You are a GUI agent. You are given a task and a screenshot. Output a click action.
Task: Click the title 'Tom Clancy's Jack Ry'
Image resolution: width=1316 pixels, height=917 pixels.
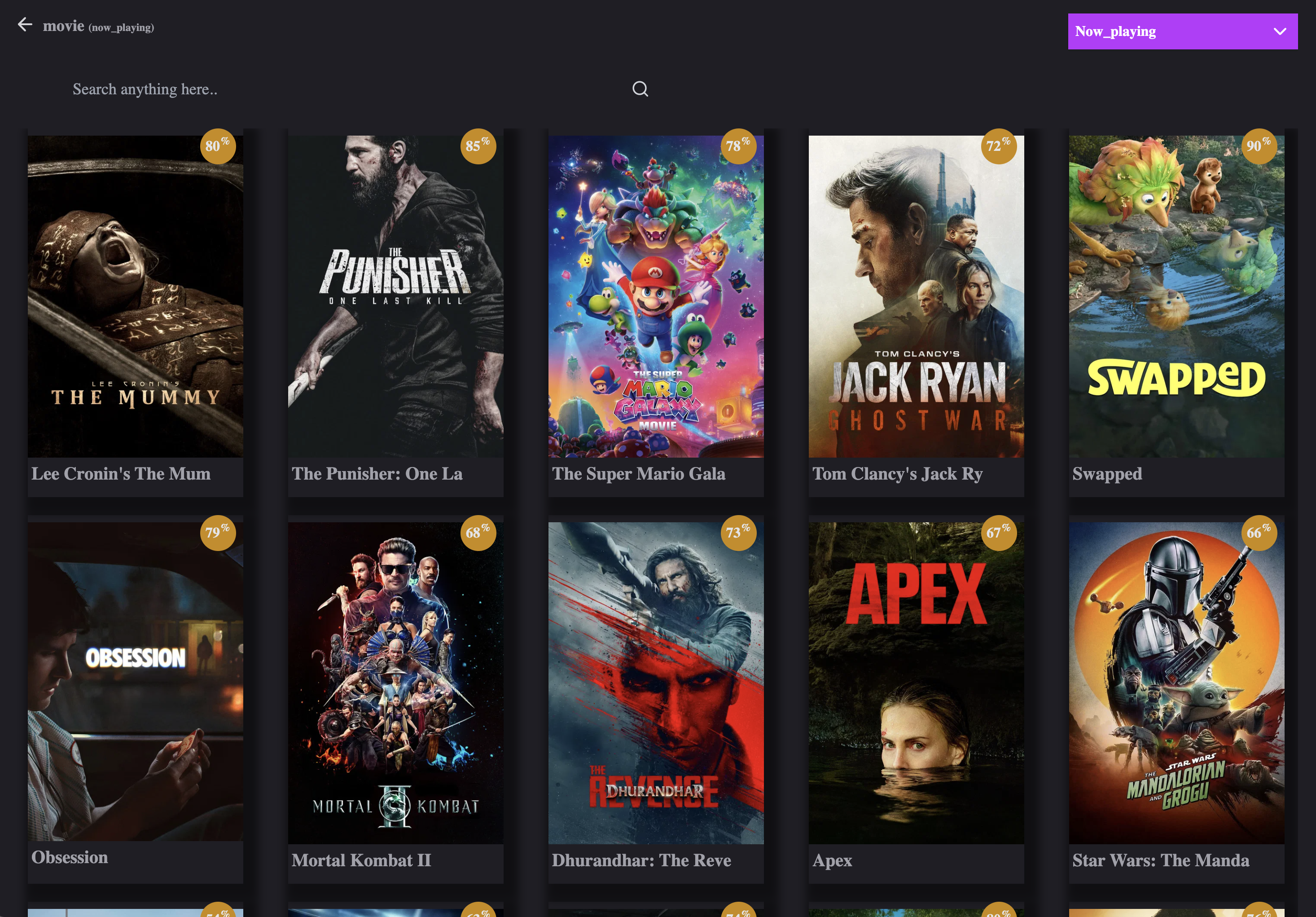[x=898, y=474]
